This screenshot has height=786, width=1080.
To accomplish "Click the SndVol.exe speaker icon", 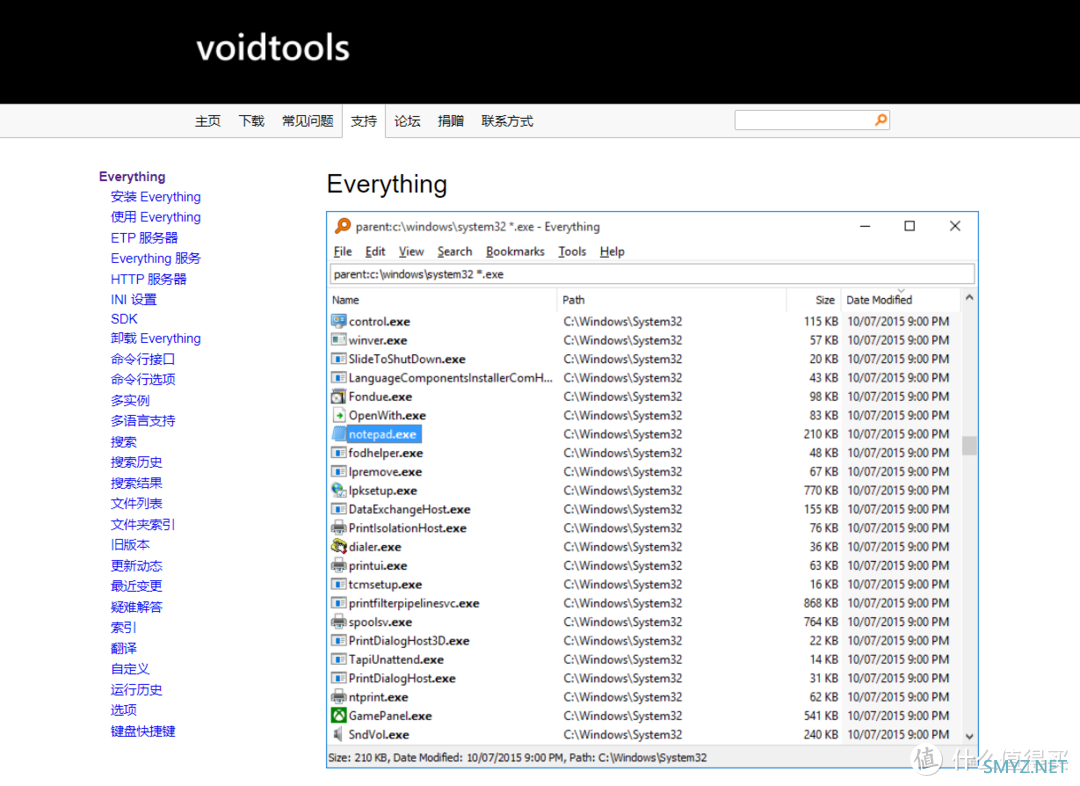I will tap(338, 734).
